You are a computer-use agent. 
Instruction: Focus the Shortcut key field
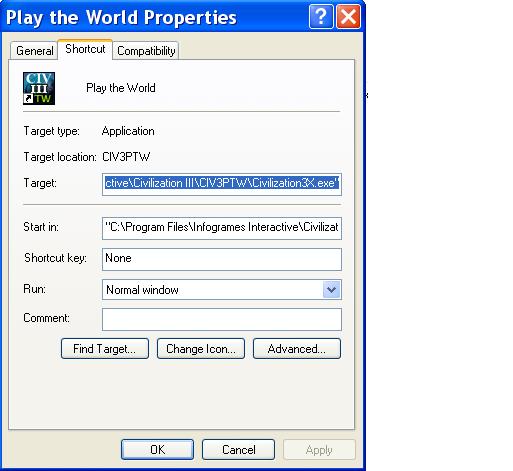(222, 259)
